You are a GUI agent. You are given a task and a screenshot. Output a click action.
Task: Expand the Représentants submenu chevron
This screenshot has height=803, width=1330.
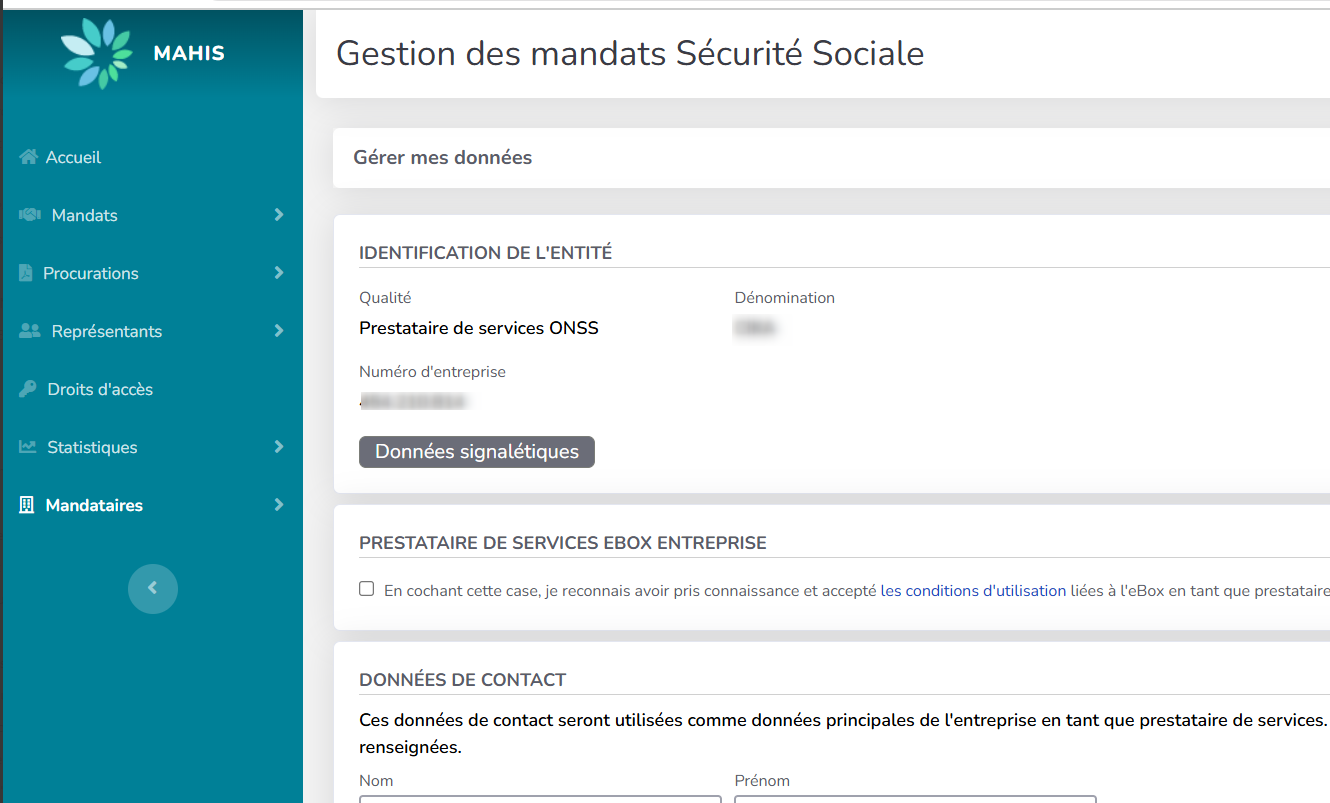tap(279, 331)
